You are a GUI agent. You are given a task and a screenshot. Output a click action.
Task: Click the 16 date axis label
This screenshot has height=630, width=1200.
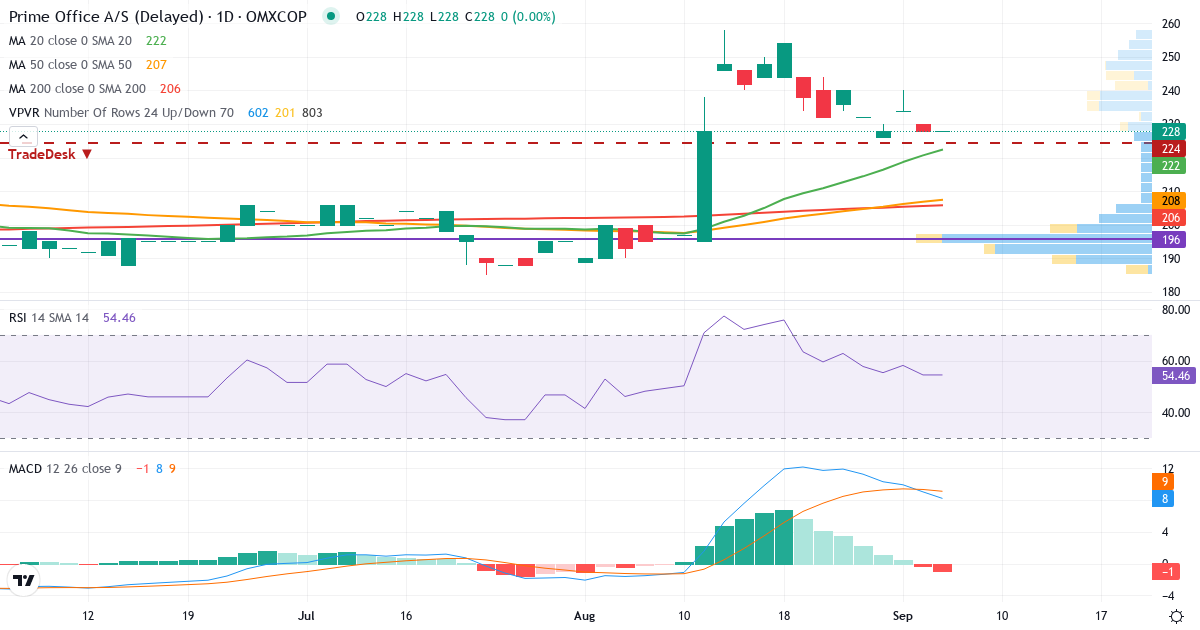point(406,616)
